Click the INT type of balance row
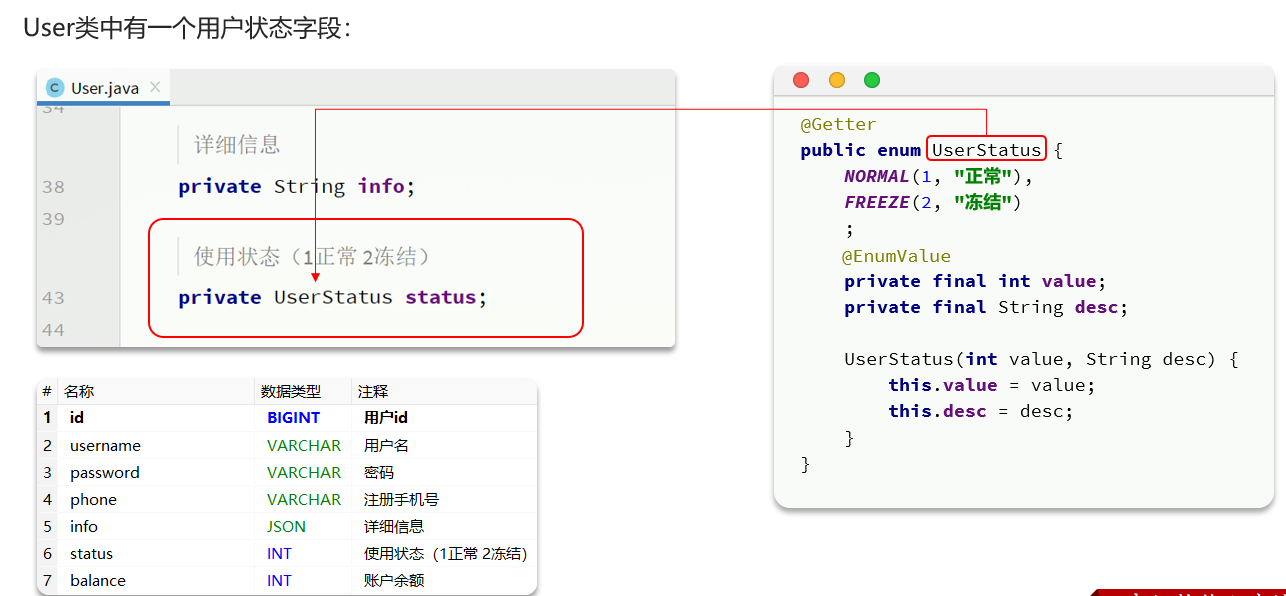The height and width of the screenshot is (596, 1286). [279, 580]
